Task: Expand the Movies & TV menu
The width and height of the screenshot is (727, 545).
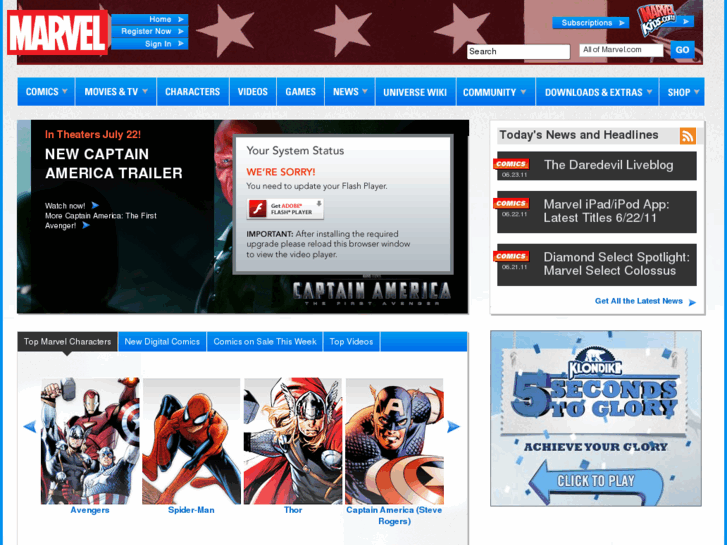Action: click(x=116, y=92)
